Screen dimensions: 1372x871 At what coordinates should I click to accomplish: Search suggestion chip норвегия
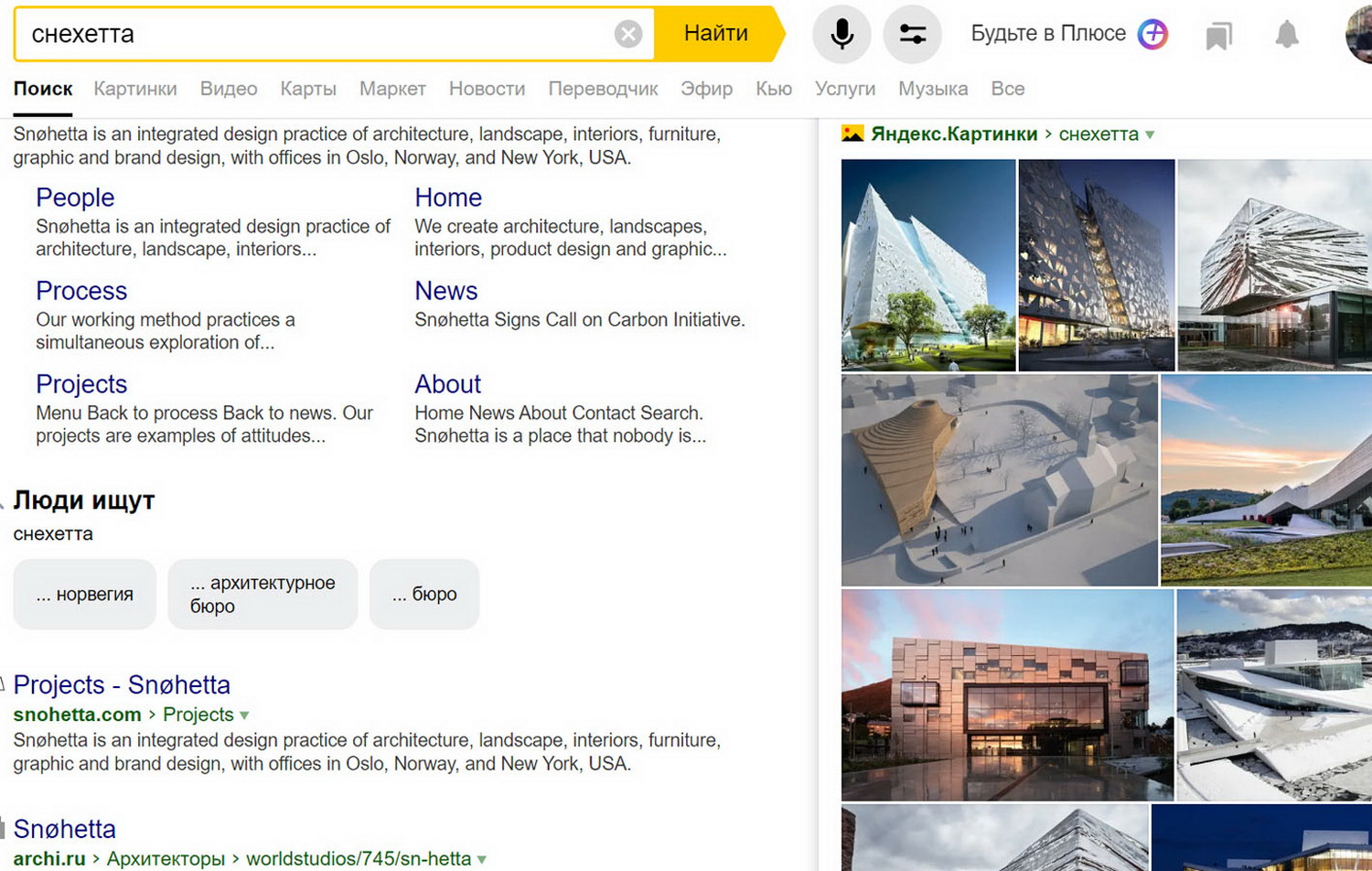[x=85, y=595]
